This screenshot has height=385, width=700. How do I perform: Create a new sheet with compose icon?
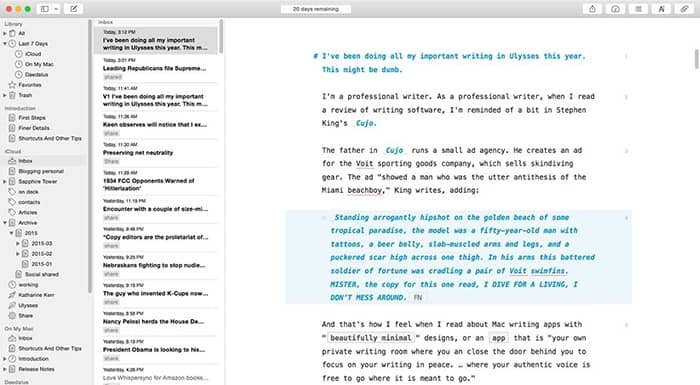click(x=74, y=8)
